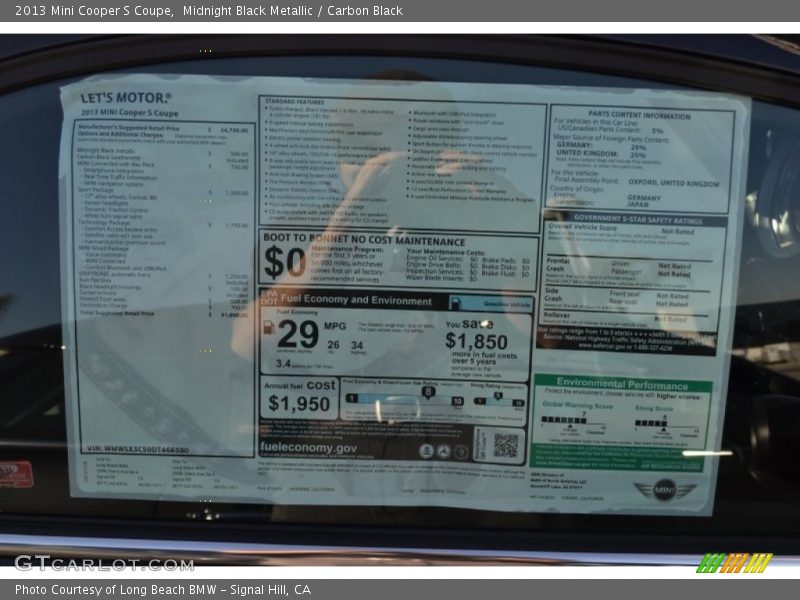Image resolution: width=800 pixels, height=600 pixels.
Task: Click 'GOVERNMENT 5-STAR SAFETY RATINGS' header
Action: click(x=638, y=219)
